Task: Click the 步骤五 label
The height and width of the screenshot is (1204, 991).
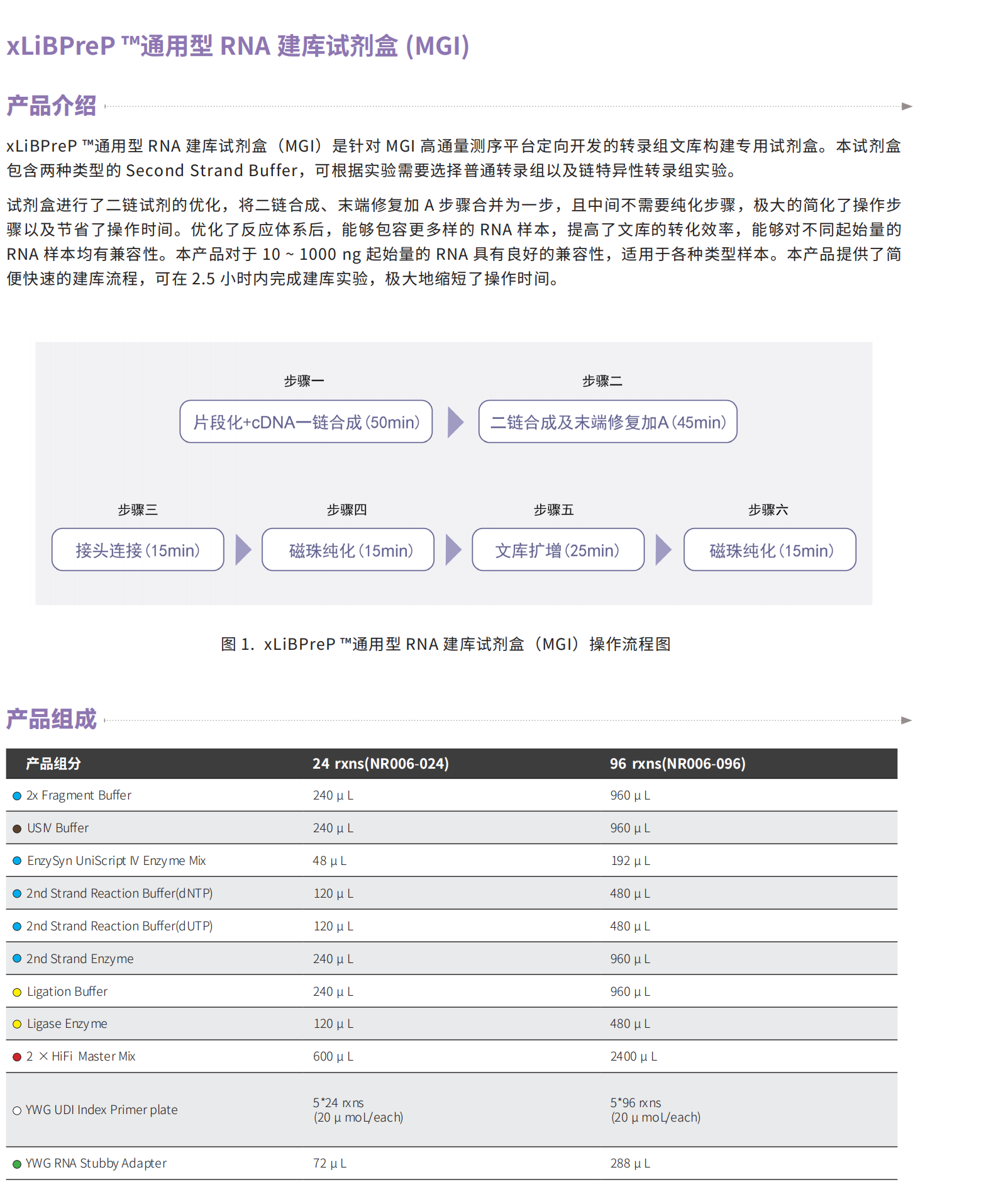Action: (554, 510)
